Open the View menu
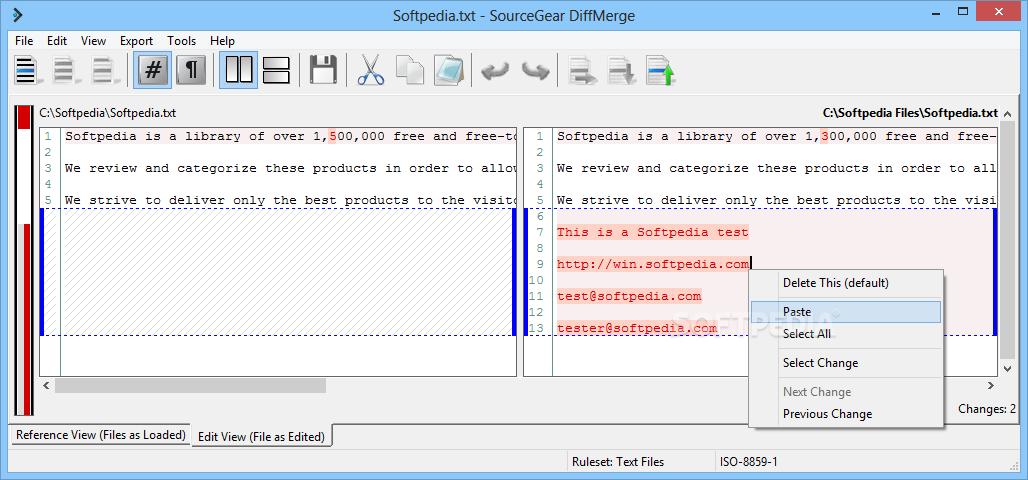 [x=93, y=41]
